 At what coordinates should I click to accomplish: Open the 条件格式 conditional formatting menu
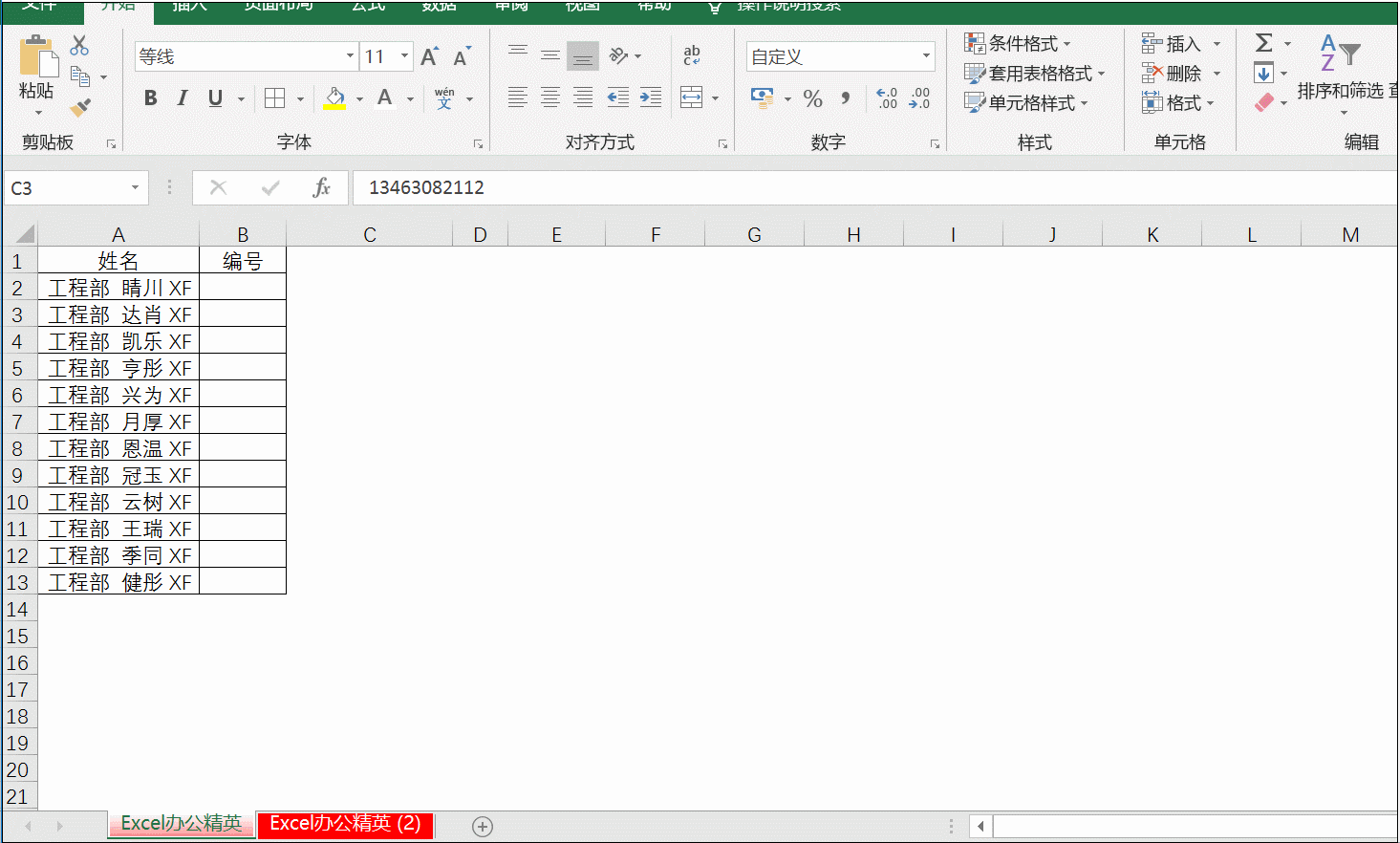pos(1017,43)
